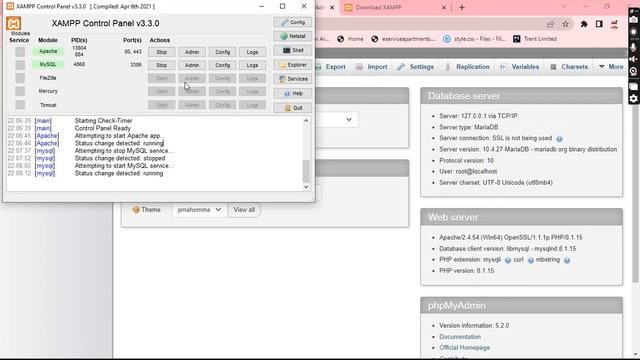
Task: Open Apache Config options
Action: click(x=222, y=52)
